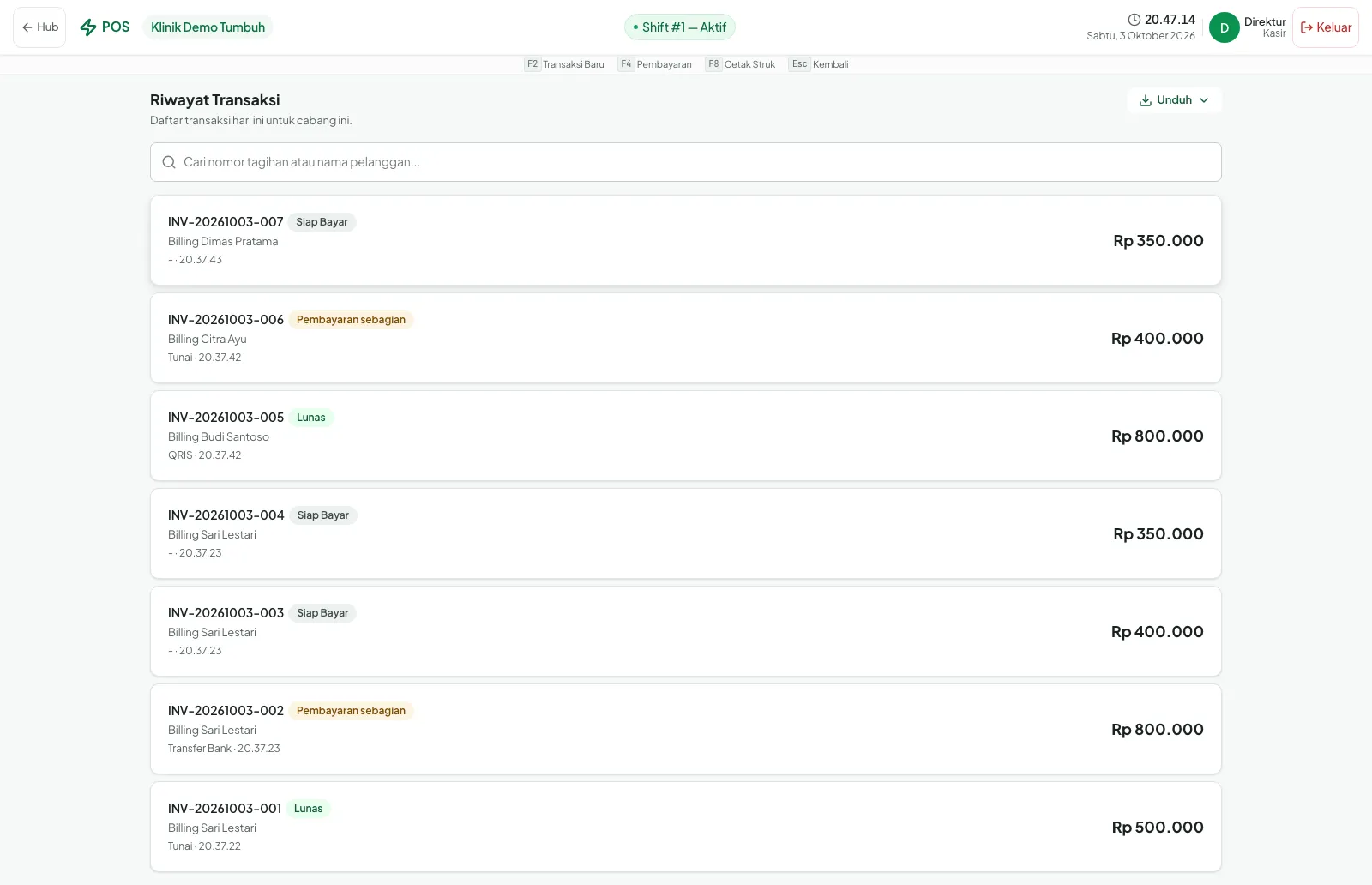The image size is (1372, 885).
Task: Open the Klinik Demo Tumbuh branch selector
Action: tap(208, 27)
